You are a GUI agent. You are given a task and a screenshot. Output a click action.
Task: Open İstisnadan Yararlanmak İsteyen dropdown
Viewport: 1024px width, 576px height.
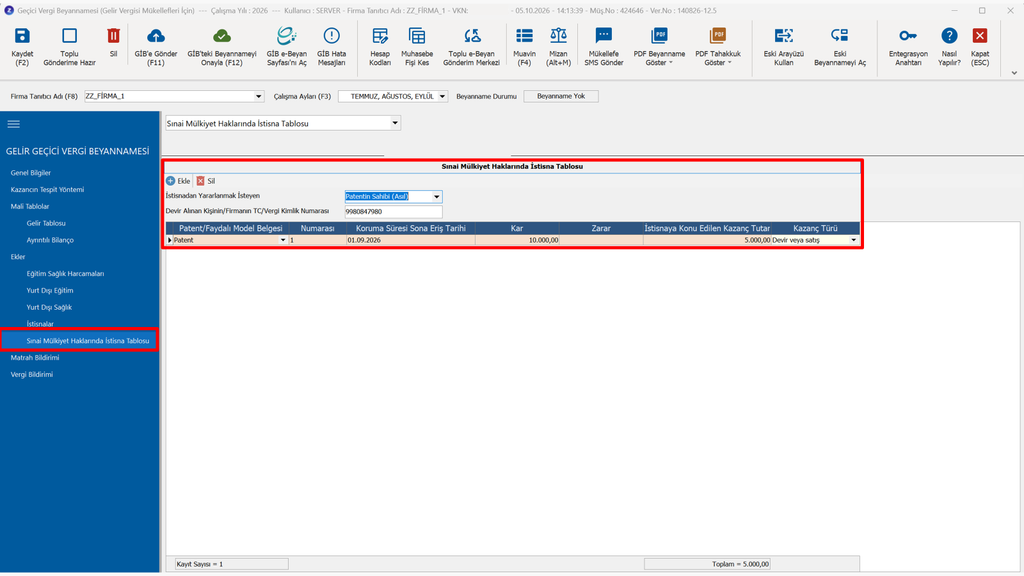click(437, 197)
